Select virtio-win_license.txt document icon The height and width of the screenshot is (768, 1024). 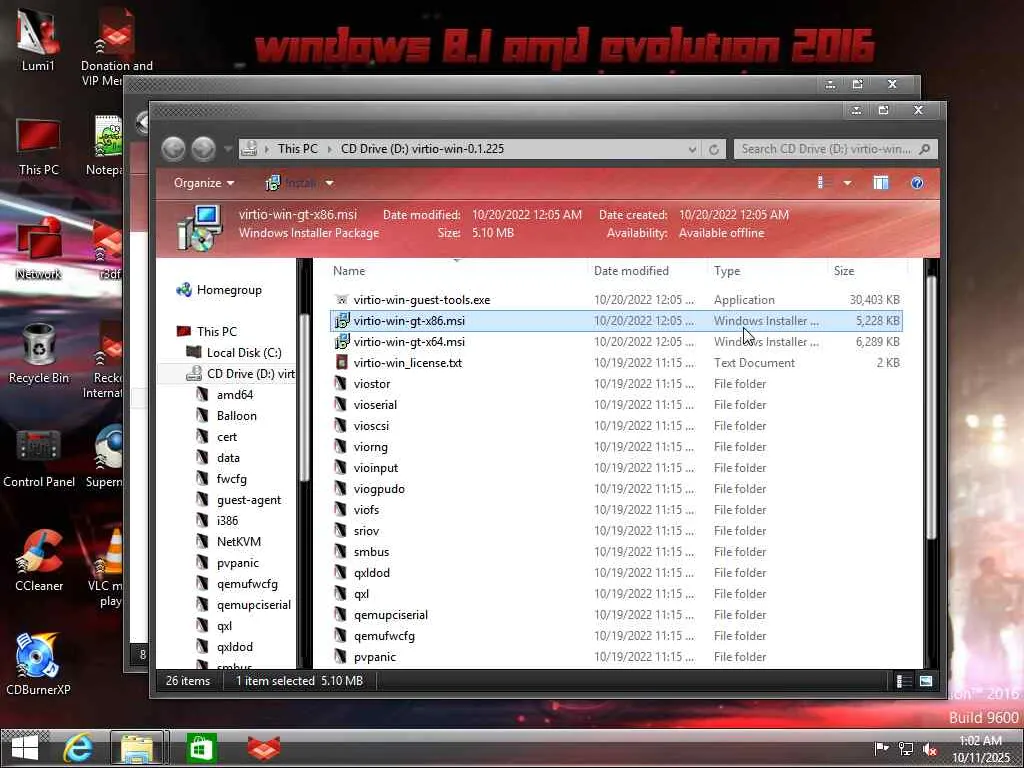[x=341, y=362]
